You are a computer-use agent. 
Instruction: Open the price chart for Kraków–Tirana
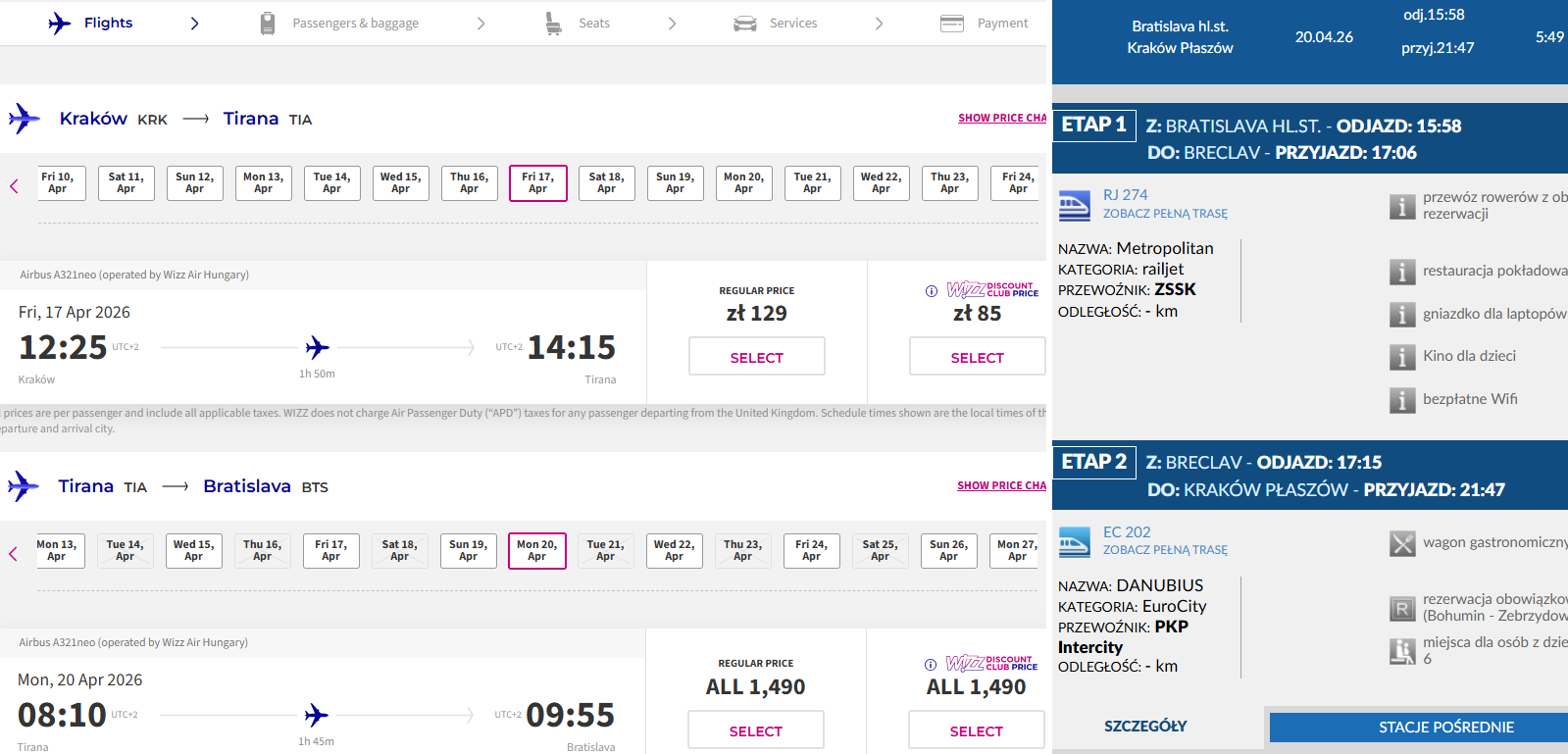click(1002, 118)
